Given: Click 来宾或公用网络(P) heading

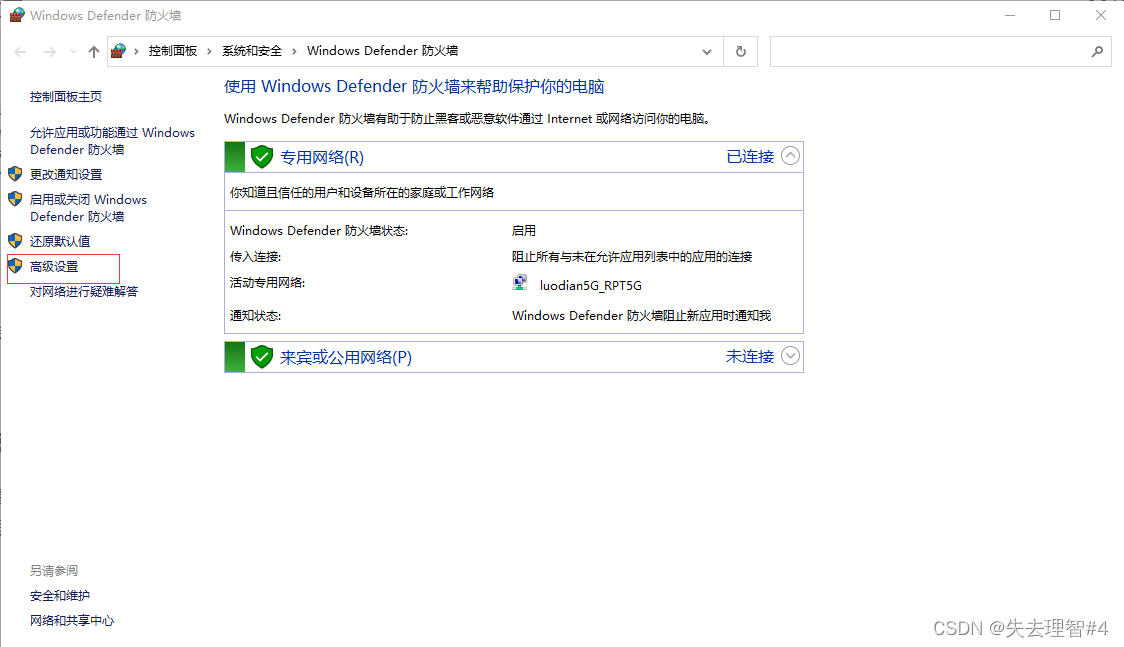Looking at the screenshot, I should (x=346, y=358).
